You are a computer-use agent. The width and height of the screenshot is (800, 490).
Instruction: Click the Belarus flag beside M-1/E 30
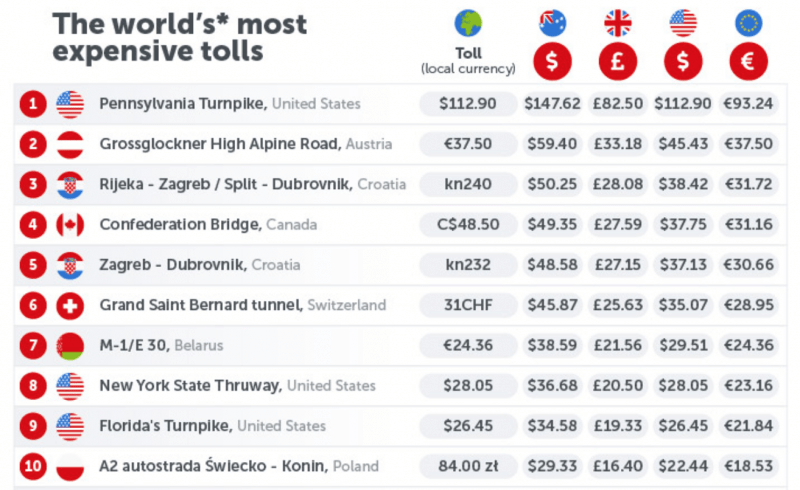(70, 346)
